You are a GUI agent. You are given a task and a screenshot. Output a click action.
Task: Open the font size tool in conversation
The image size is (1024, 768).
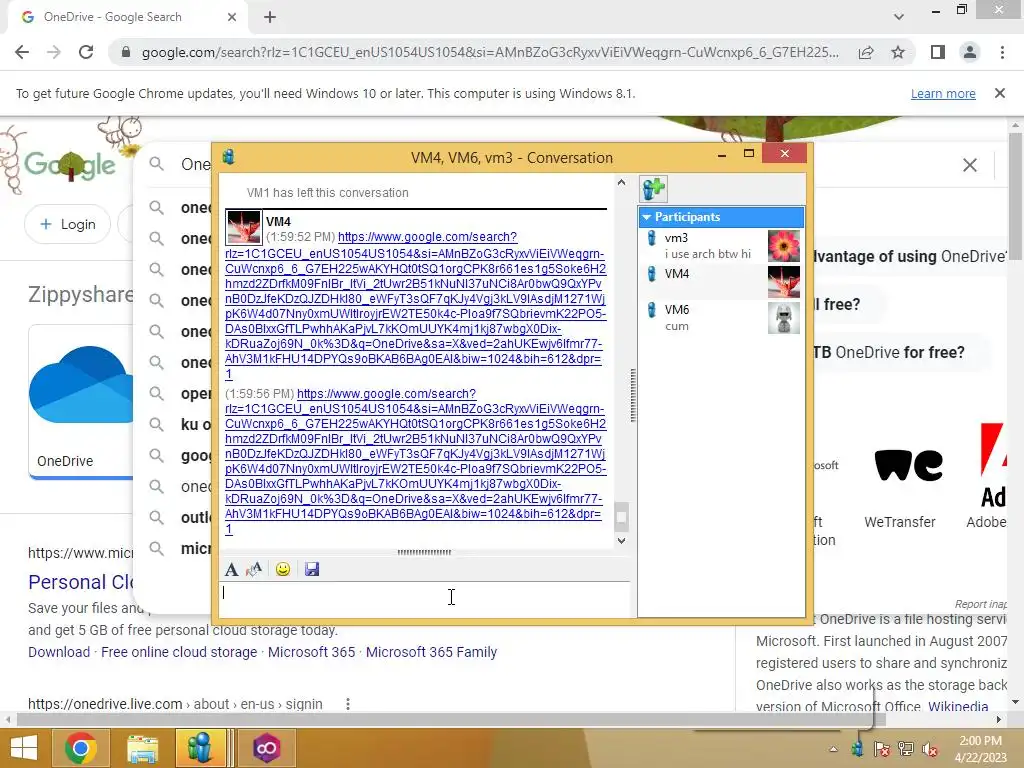coord(254,569)
